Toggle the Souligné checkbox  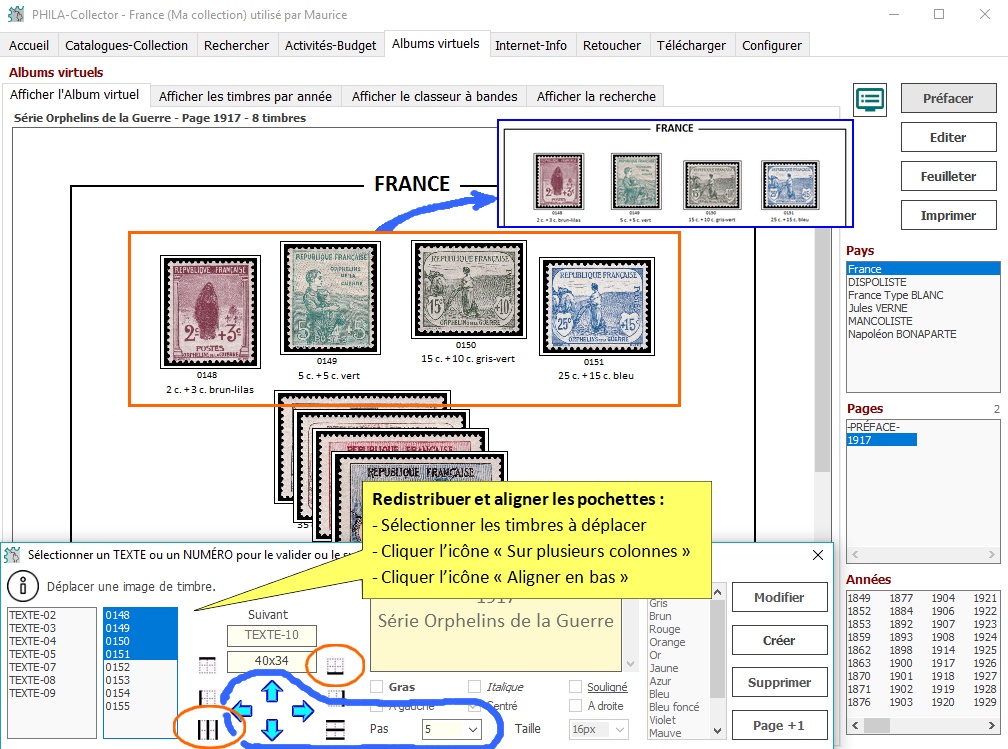[575, 687]
